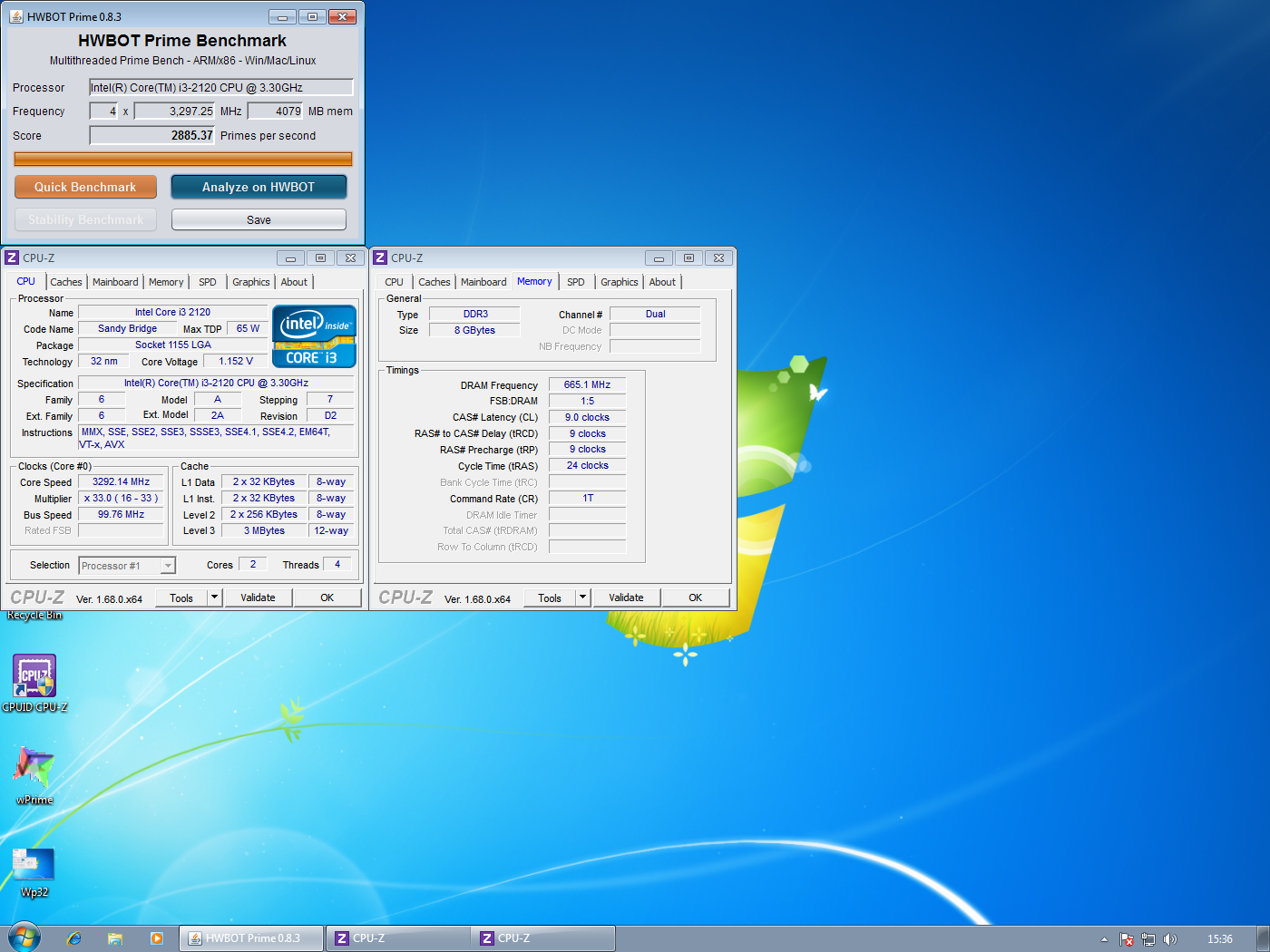The width and height of the screenshot is (1270, 952).
Task: Expand Tools dropdown arrow in left CPU-Z
Action: click(214, 597)
